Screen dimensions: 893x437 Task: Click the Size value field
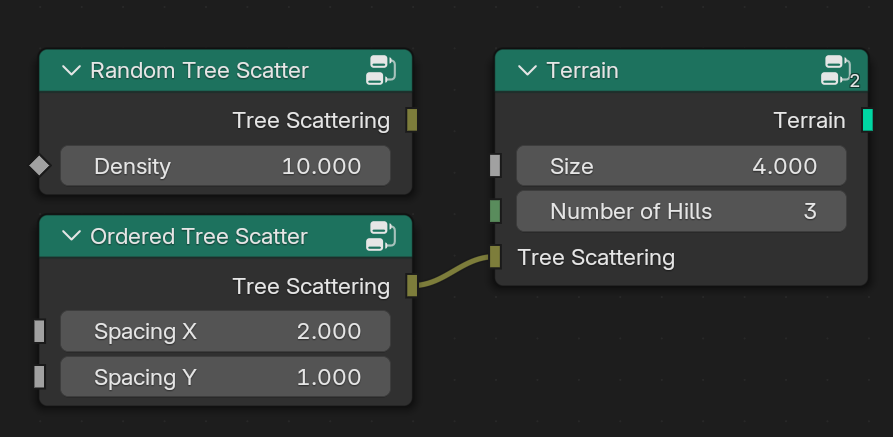point(681,166)
